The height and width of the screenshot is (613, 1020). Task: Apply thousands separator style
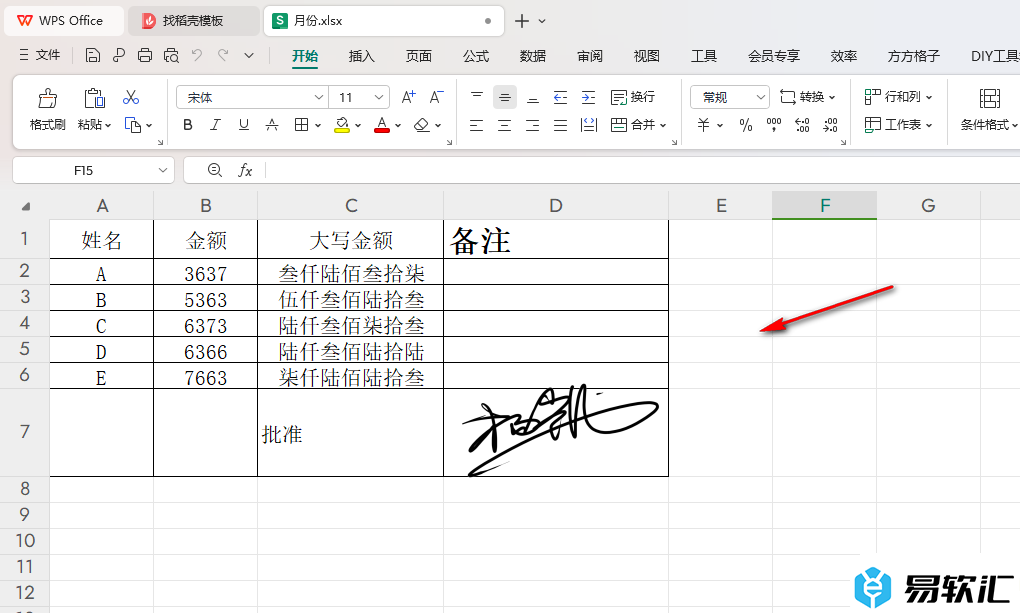click(x=774, y=125)
